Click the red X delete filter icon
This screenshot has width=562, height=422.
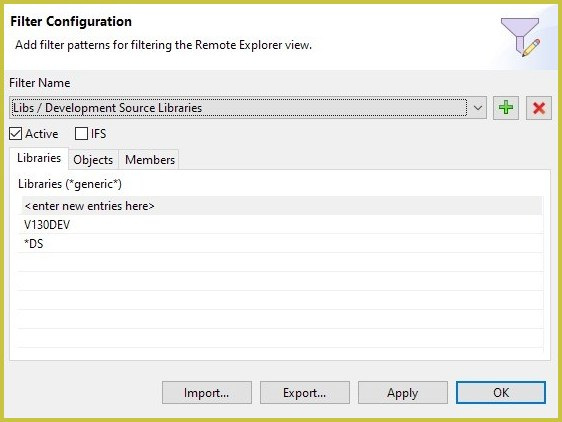coord(539,108)
